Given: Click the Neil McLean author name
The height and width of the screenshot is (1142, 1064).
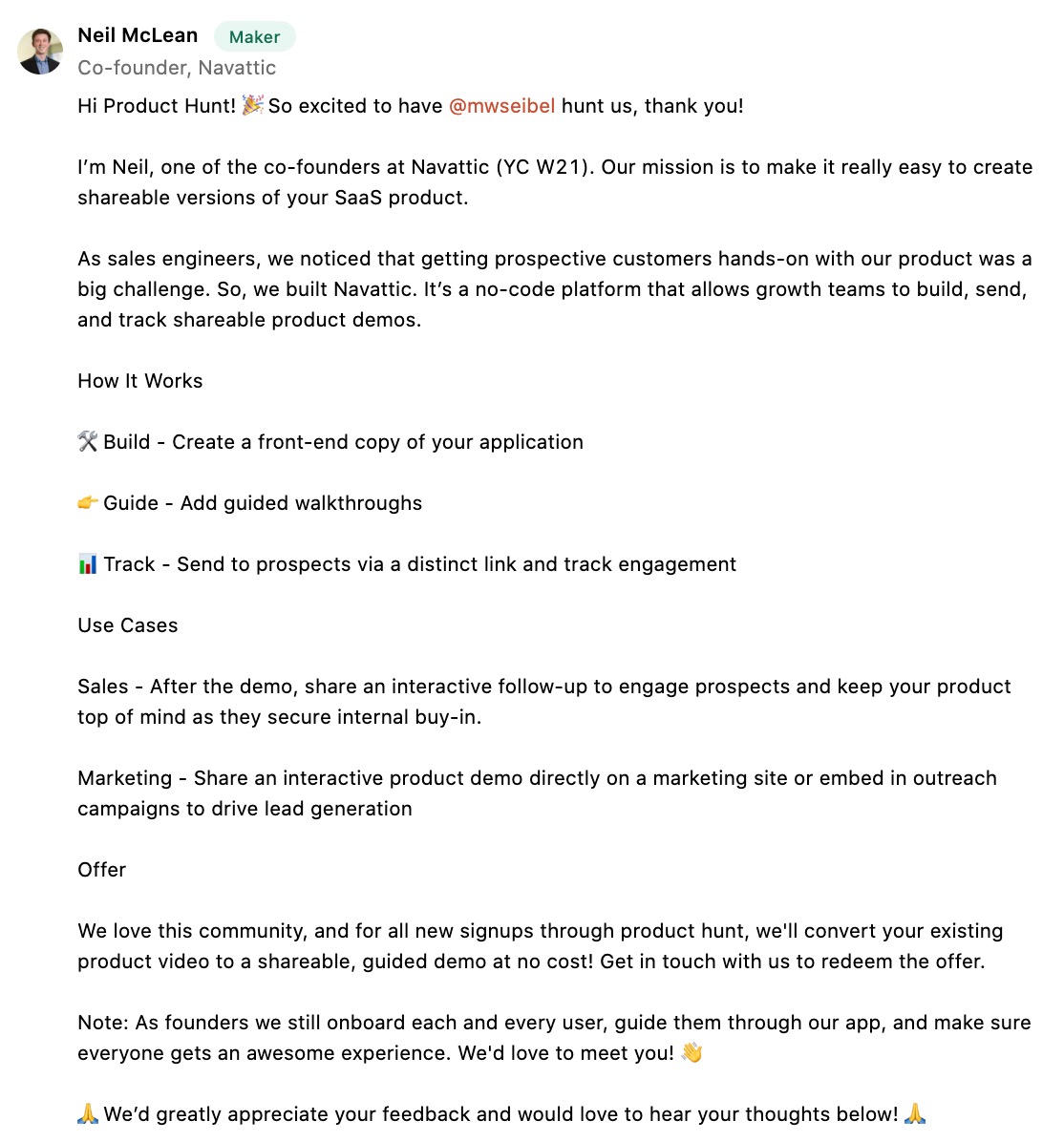Looking at the screenshot, I should tap(138, 35).
